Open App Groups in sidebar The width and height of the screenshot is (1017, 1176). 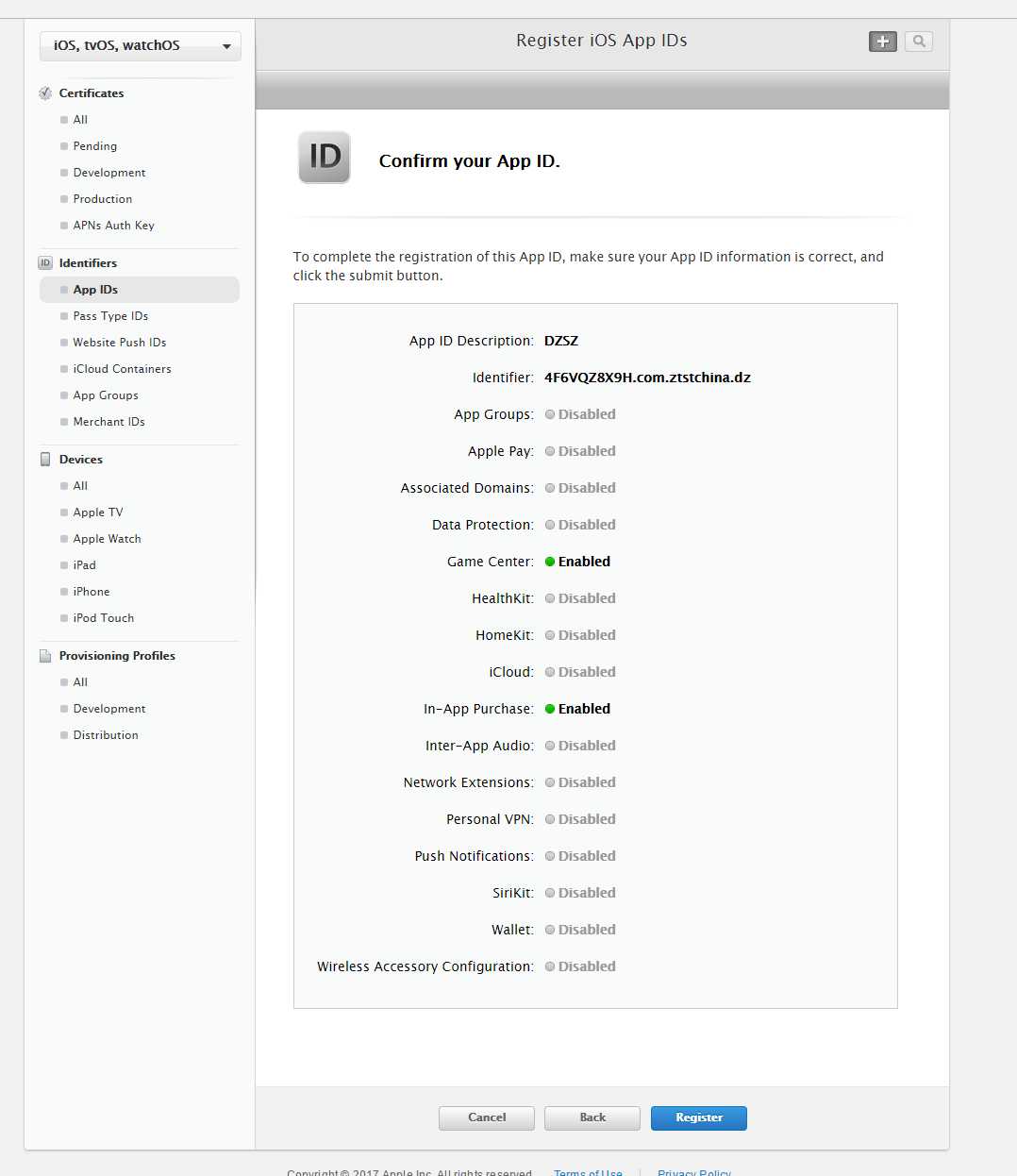coord(106,395)
